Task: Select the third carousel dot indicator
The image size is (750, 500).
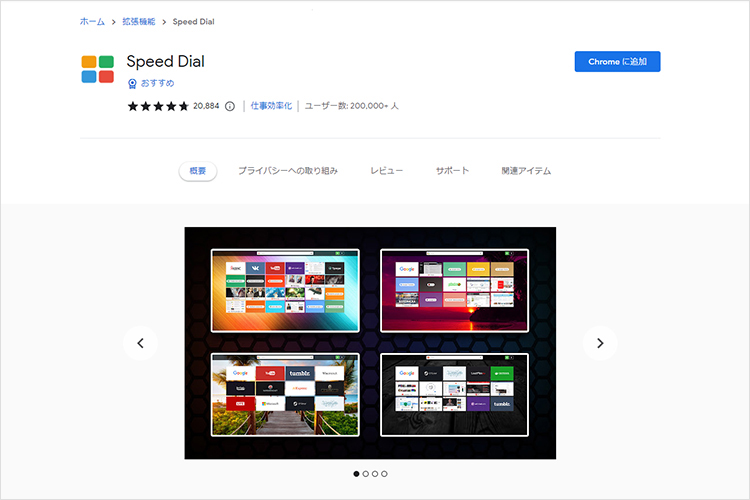Action: click(x=375, y=474)
